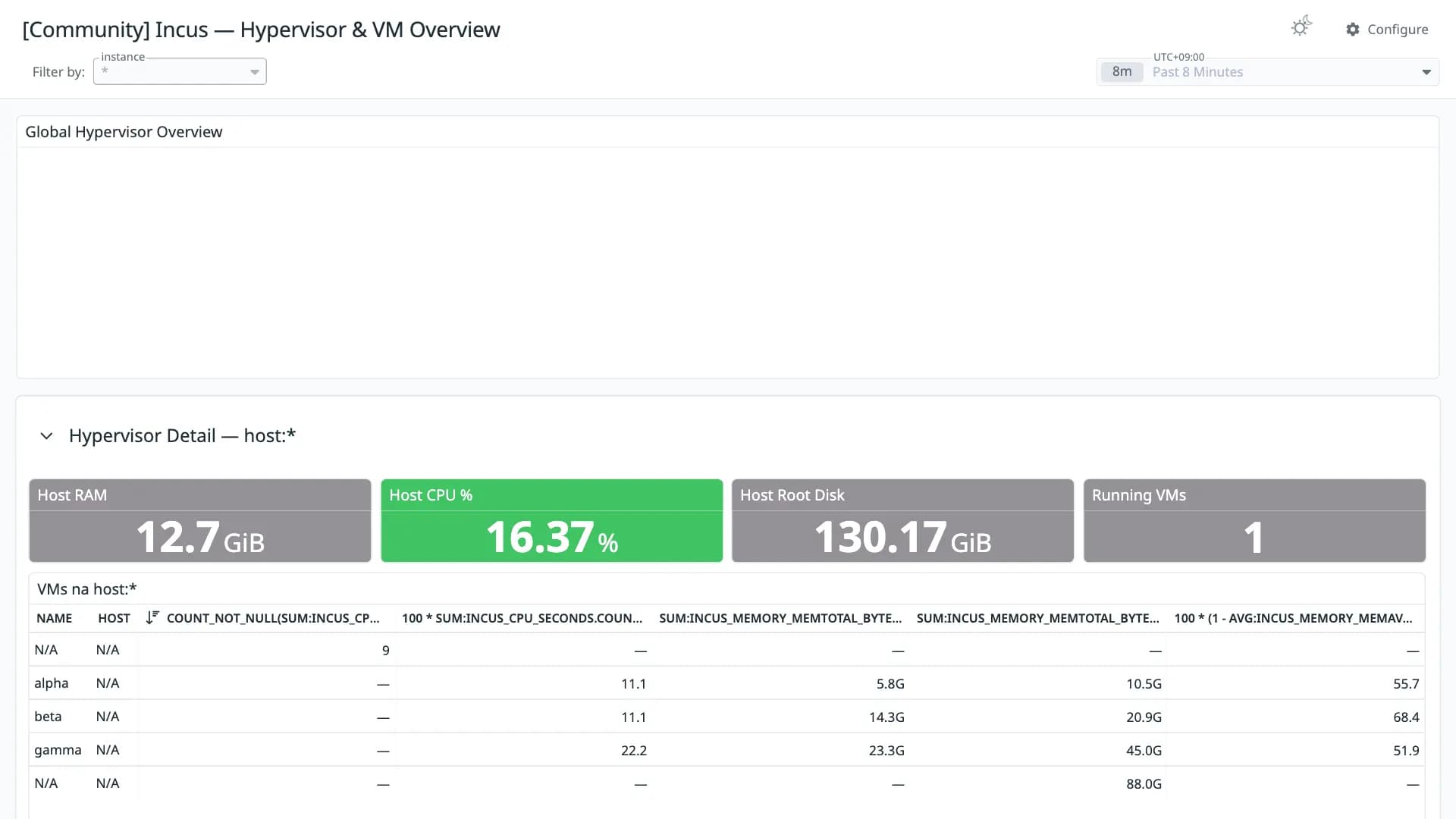Click the sort icon in the table header

click(x=152, y=617)
